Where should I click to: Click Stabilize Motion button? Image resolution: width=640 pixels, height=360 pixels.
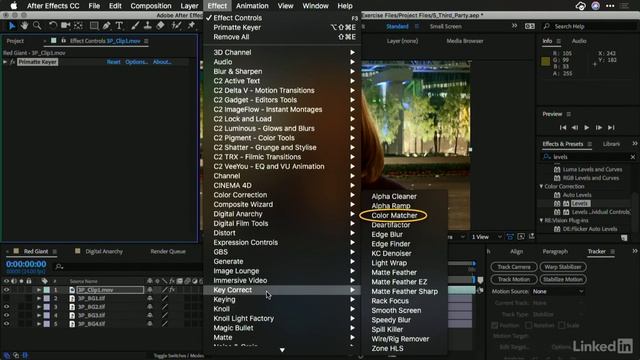point(563,280)
